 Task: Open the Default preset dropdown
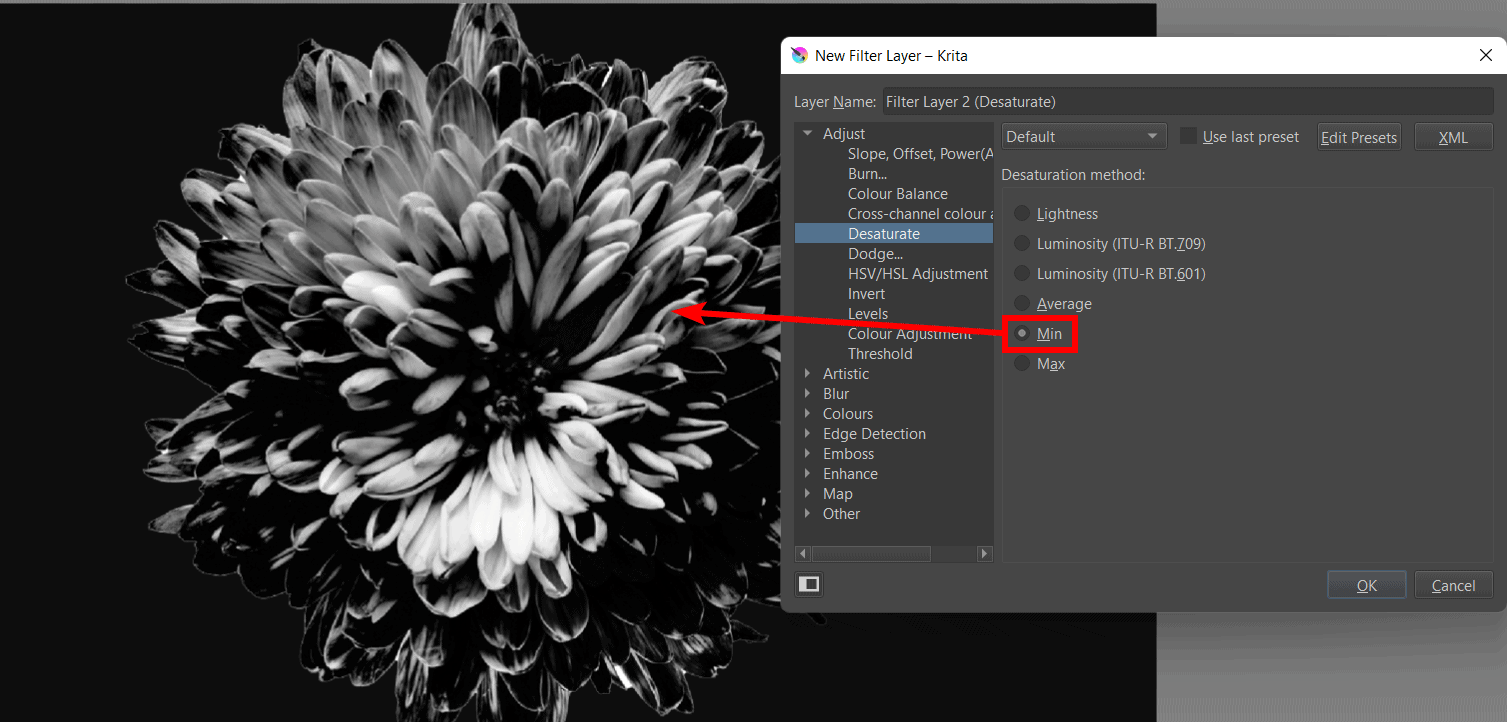1084,137
